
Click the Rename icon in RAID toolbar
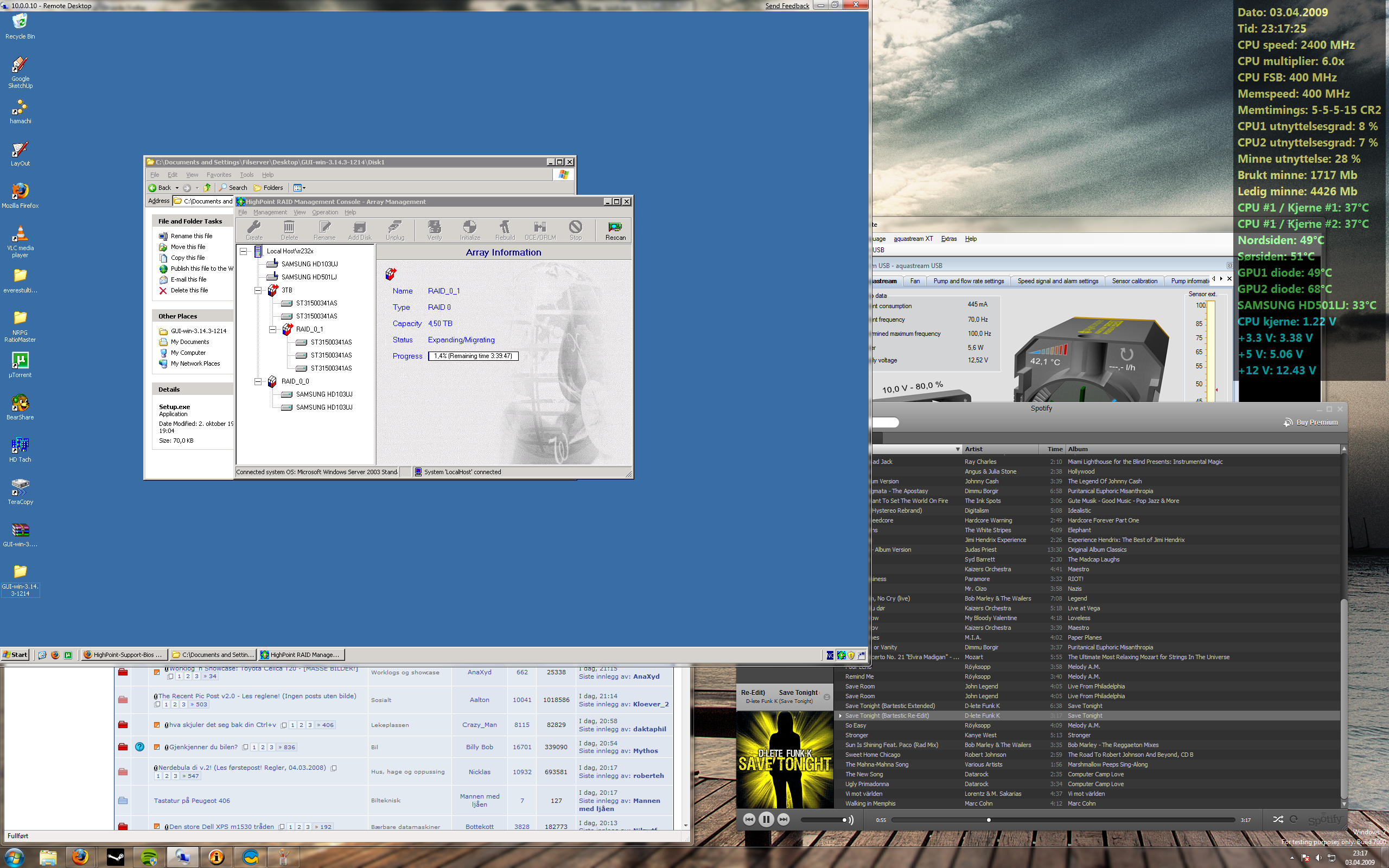(324, 230)
